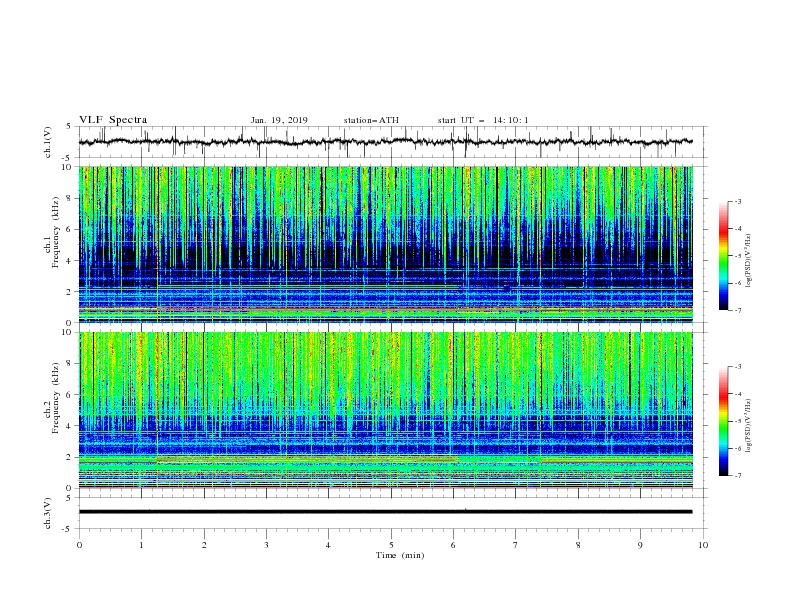The width and height of the screenshot is (792, 612).
Task: Click the "start UT = 14:10:1" text
Action: 482,120
